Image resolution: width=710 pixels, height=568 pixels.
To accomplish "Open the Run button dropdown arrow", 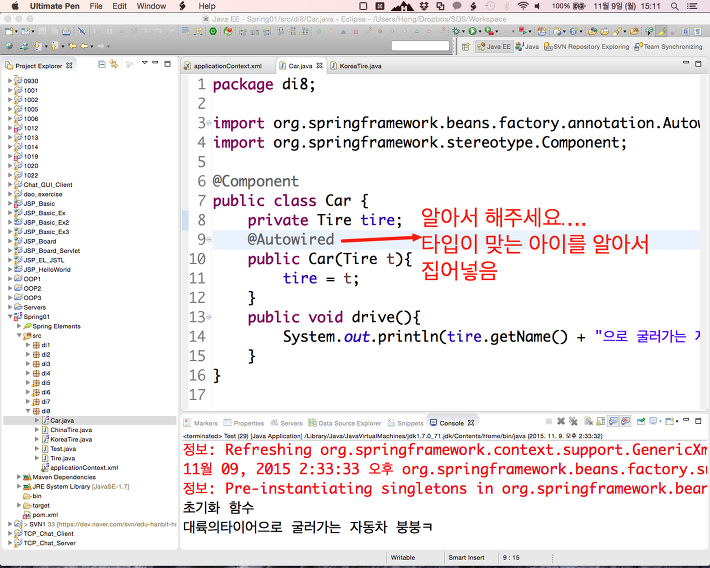I will point(480,32).
